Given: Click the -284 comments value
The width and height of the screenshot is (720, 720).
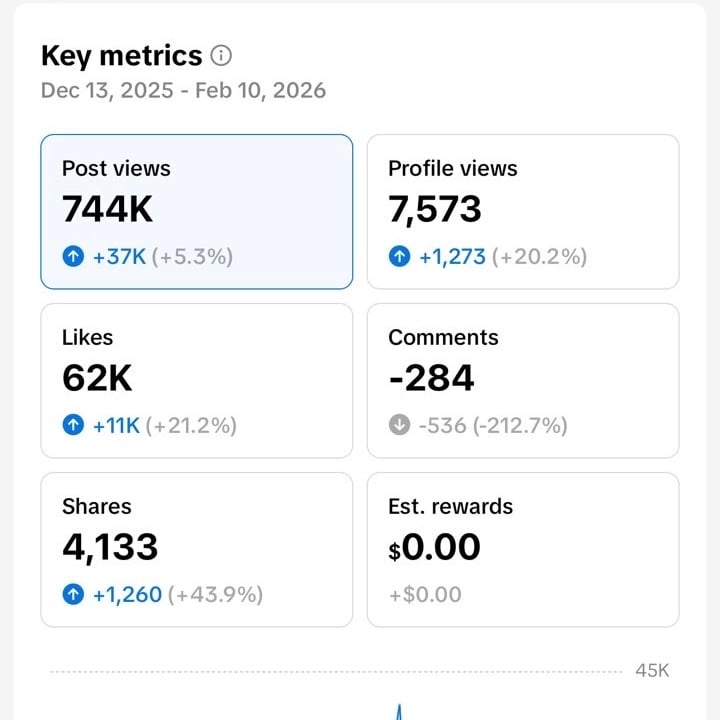Looking at the screenshot, I should (x=431, y=378).
